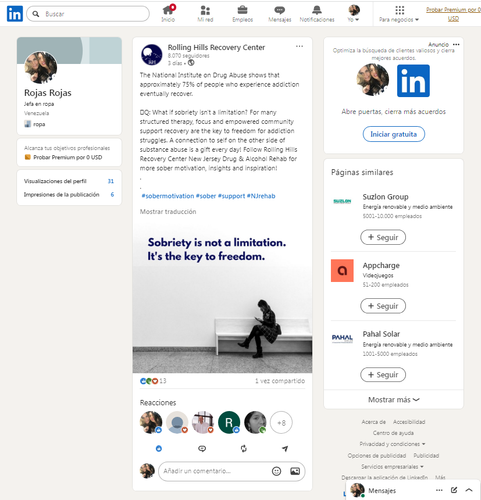
Task: Click the LinkedIn ad logo
Action: (413, 81)
